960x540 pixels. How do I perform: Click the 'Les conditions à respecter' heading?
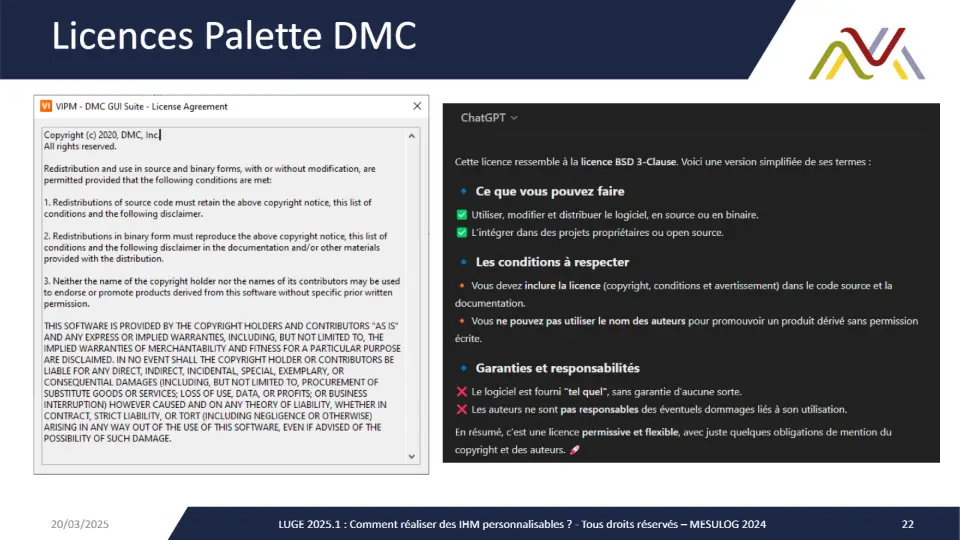[552, 262]
